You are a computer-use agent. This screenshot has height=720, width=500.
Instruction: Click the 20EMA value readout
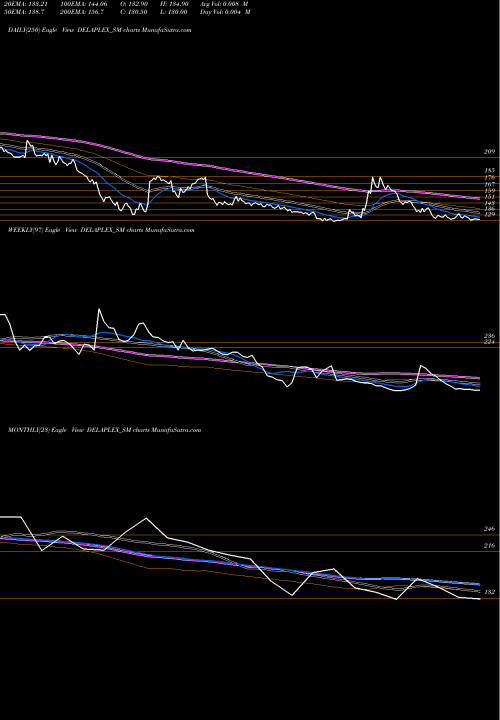[26, 4]
